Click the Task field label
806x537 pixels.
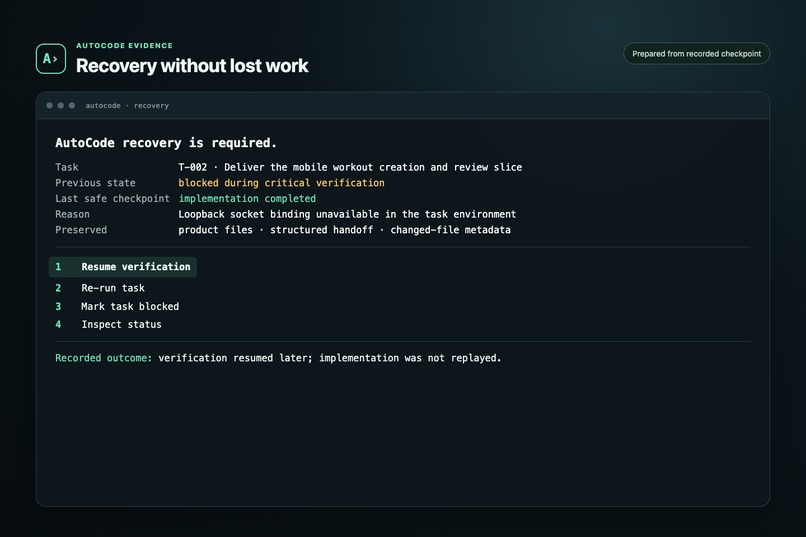click(x=67, y=167)
